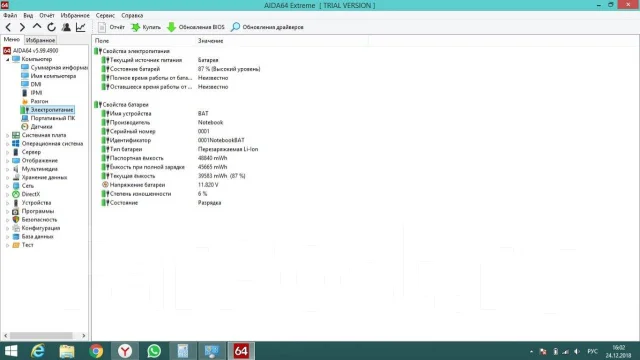Screen dimensions: 640x360
Task: Expand the Мультимедиа node arrow
Action: click(x=7, y=169)
